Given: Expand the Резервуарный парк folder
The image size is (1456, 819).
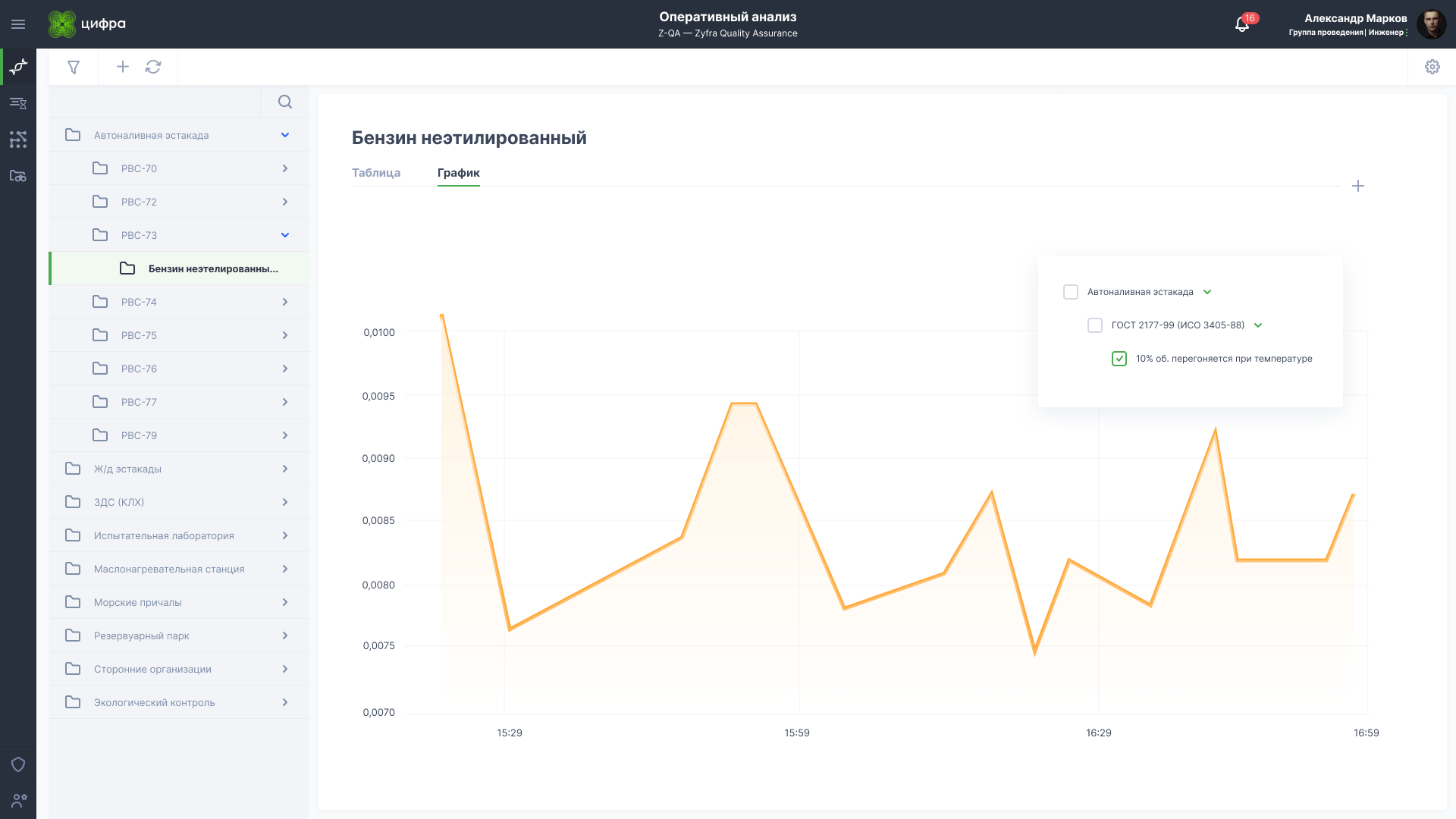Looking at the screenshot, I should [285, 635].
